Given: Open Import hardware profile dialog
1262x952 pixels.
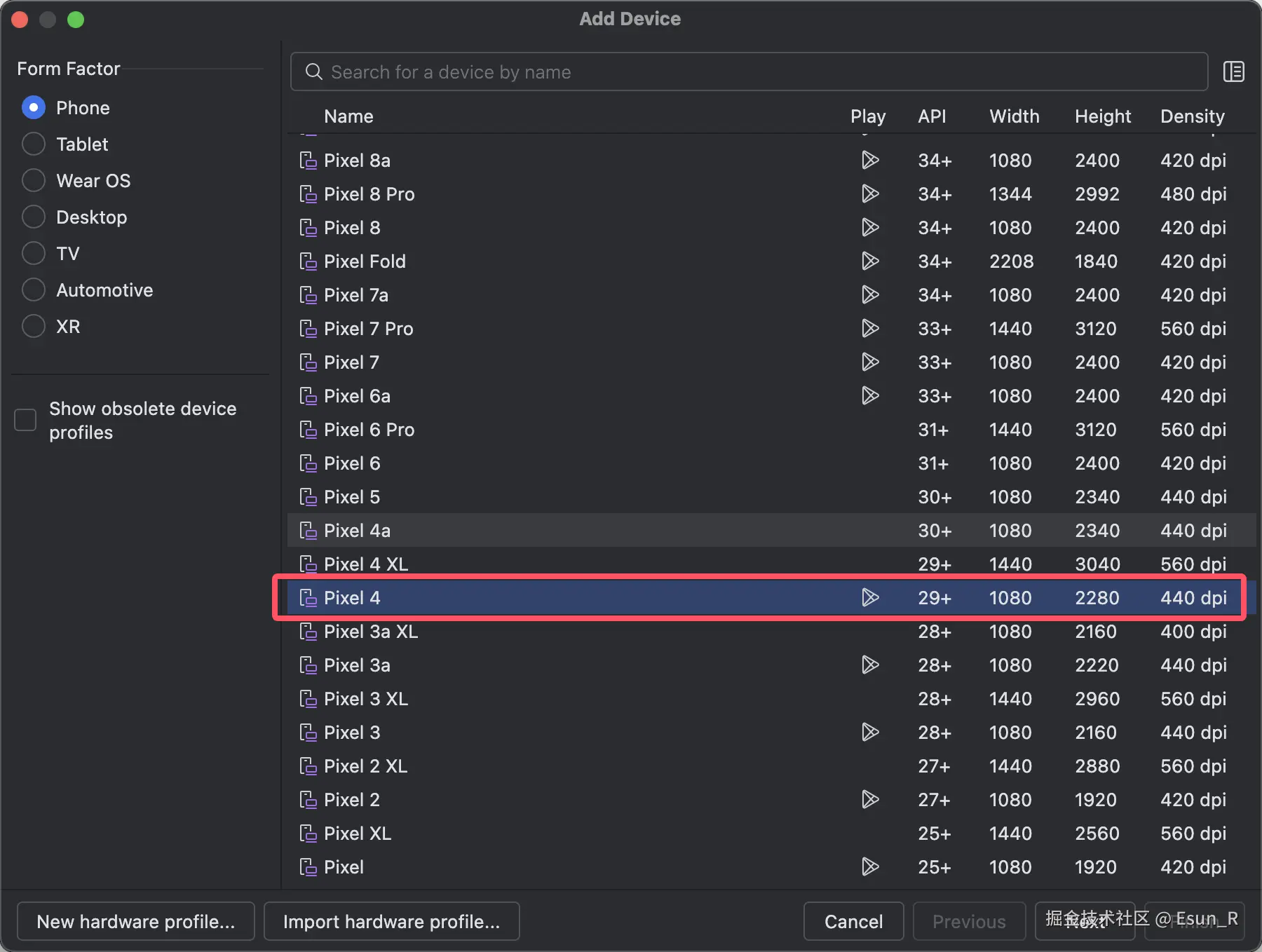Looking at the screenshot, I should tap(392, 921).
